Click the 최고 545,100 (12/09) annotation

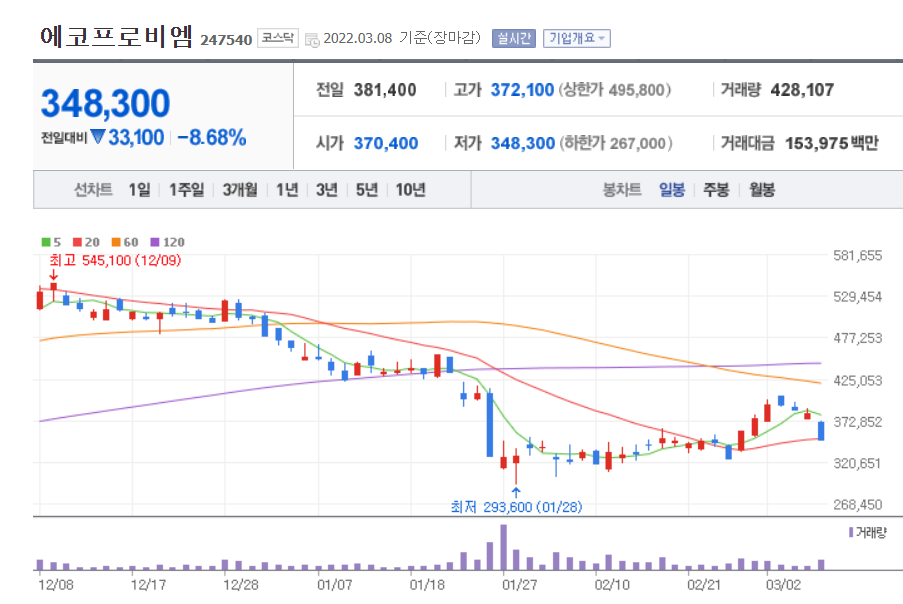(x=115, y=260)
